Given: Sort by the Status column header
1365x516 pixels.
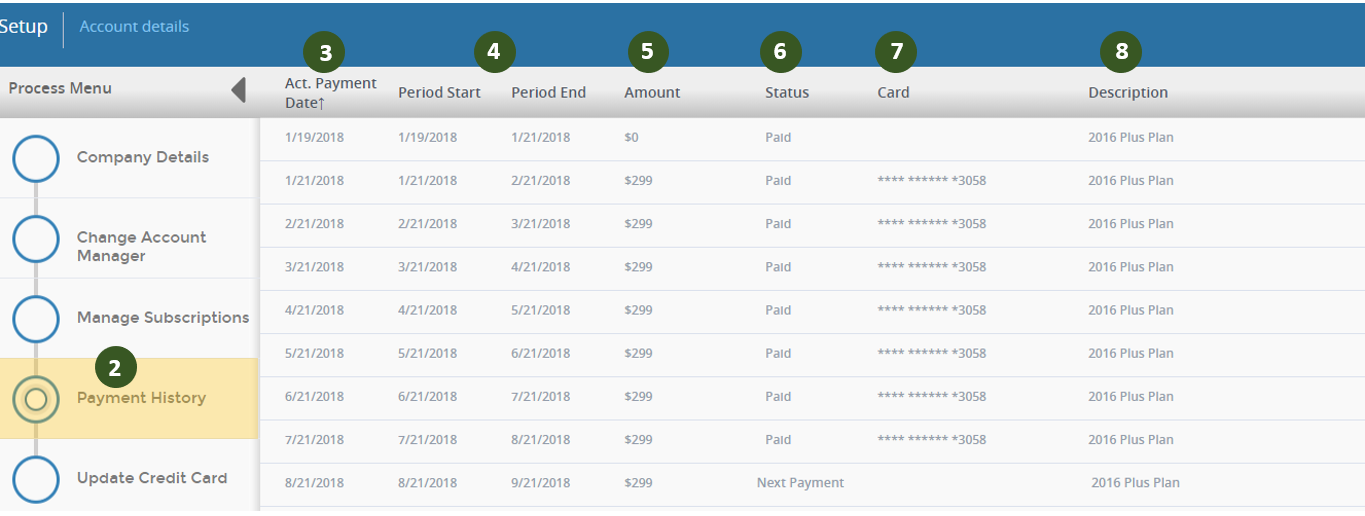Looking at the screenshot, I should point(787,92).
